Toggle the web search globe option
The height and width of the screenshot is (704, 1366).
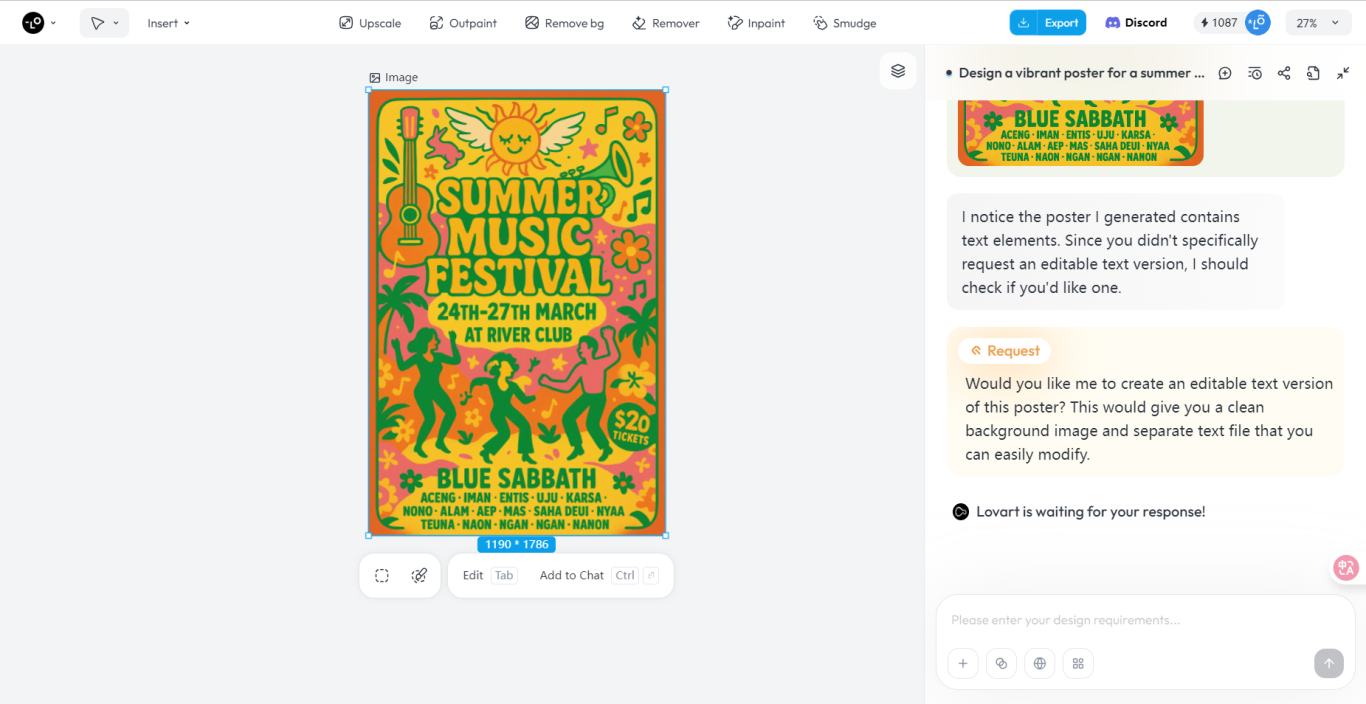pyautogui.click(x=1040, y=663)
